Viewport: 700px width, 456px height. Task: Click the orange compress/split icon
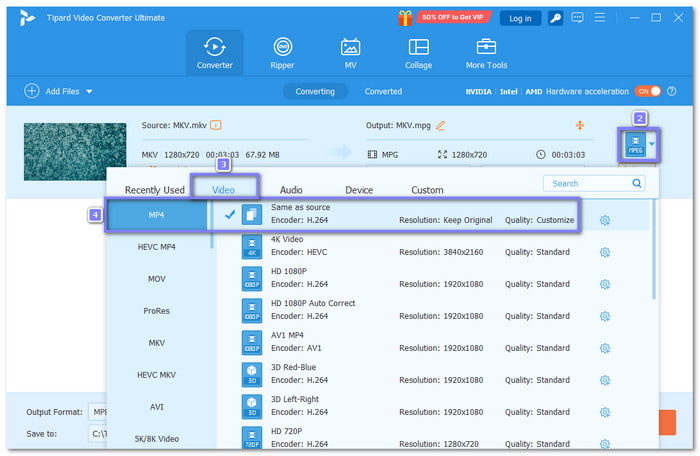pos(579,125)
